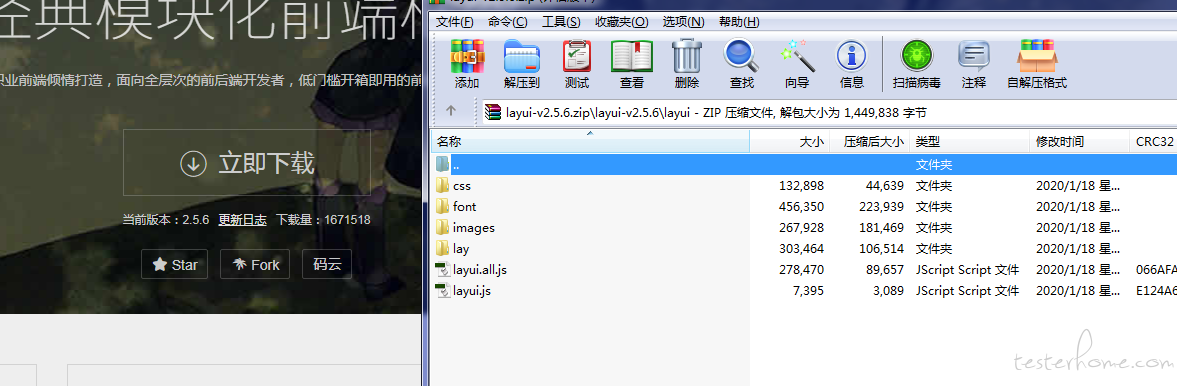Click CRC32 value 066AFA of layui.all.js

(1156, 270)
